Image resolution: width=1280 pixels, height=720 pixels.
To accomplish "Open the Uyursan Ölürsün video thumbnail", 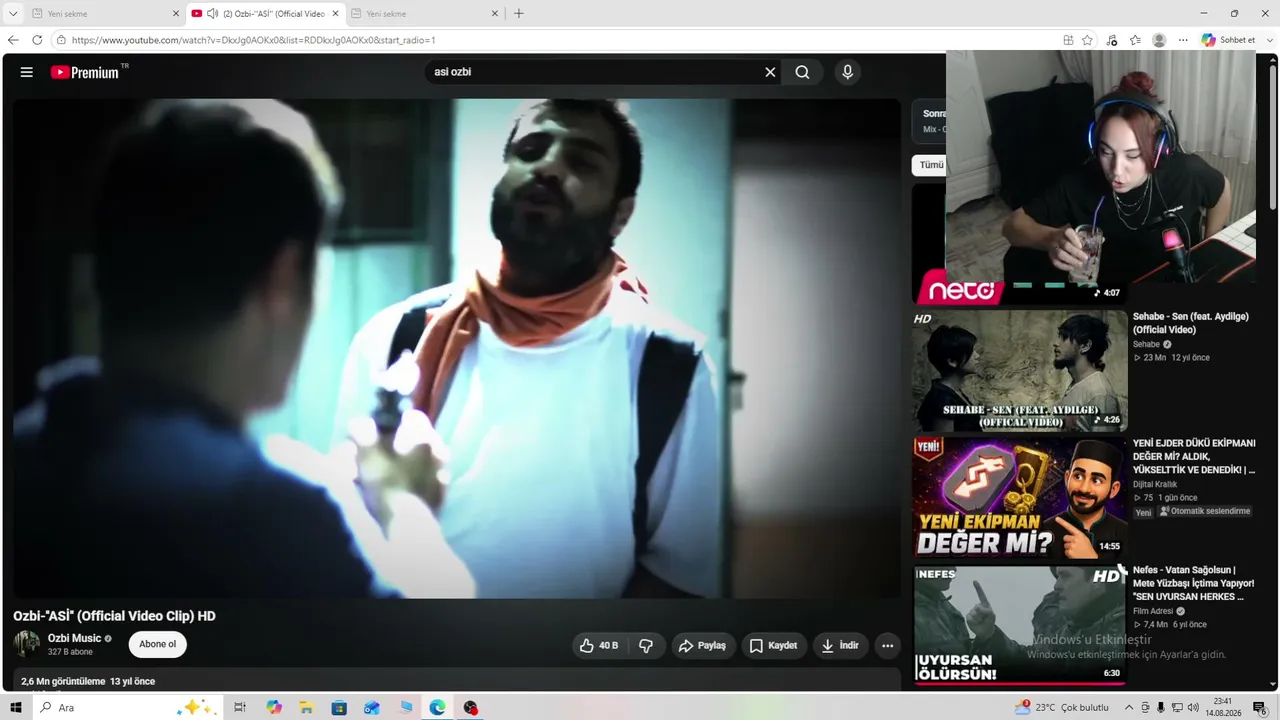I will tap(1020, 624).
